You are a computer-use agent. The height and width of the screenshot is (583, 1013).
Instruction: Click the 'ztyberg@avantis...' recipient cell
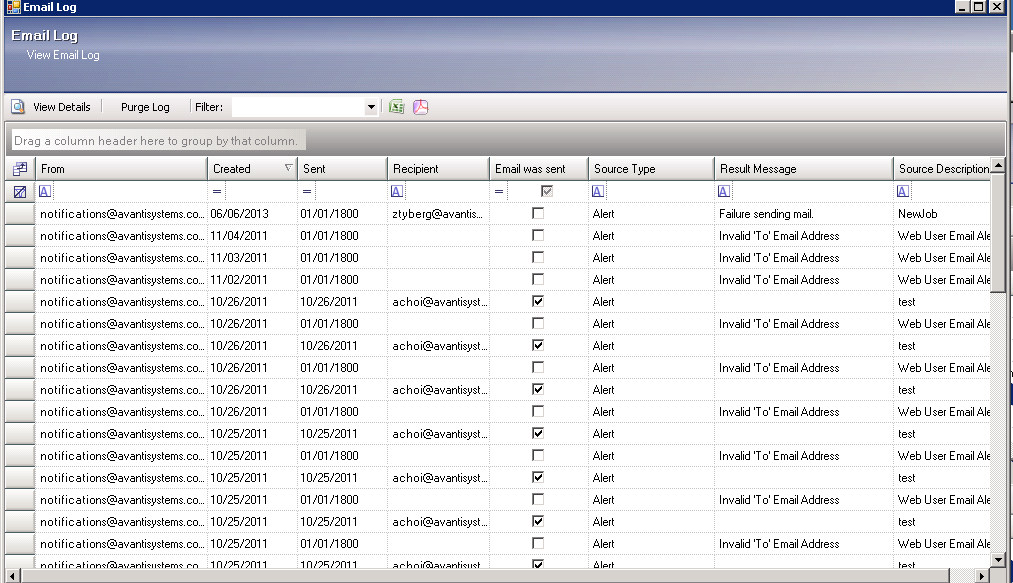coord(437,214)
